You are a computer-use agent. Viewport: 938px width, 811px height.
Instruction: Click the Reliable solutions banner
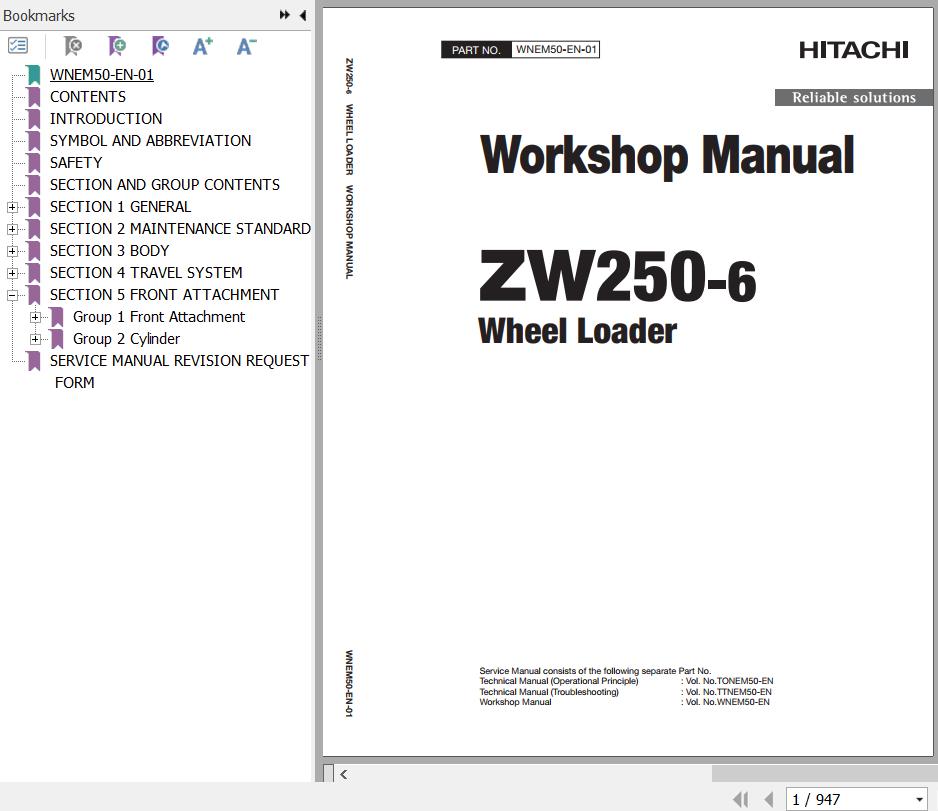coord(854,97)
